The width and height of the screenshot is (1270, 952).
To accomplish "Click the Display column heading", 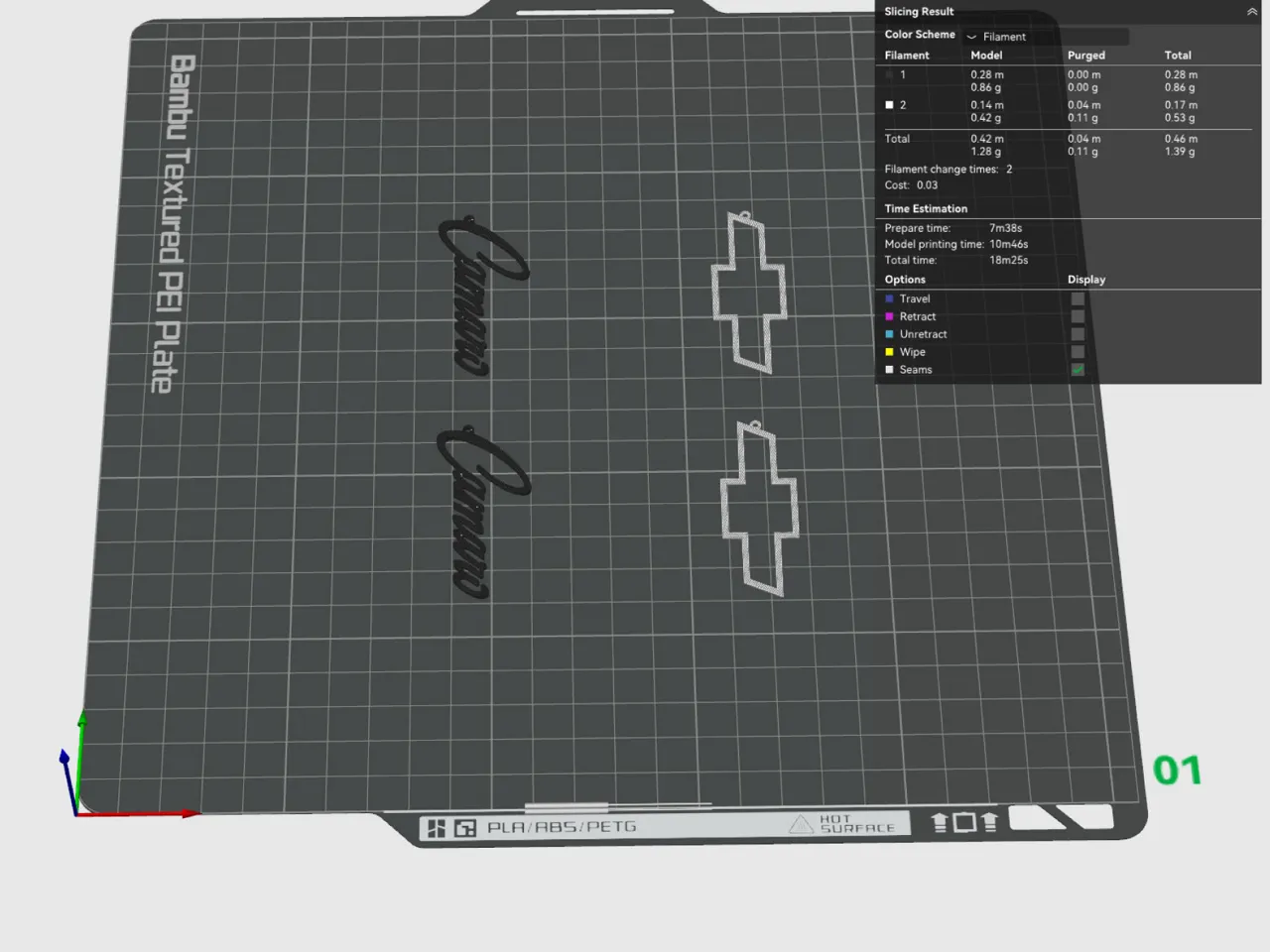I will 1086,280.
